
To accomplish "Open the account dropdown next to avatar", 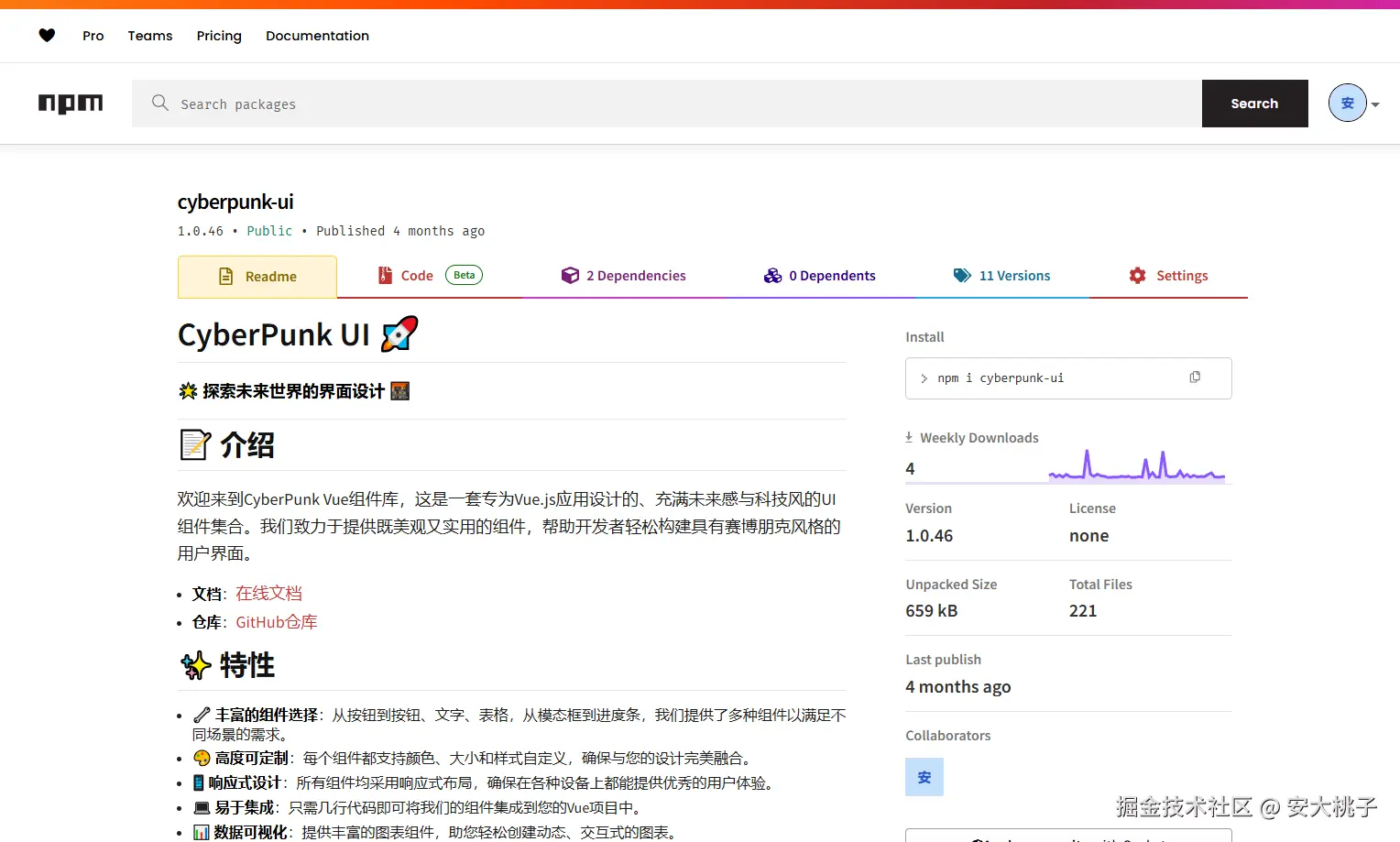I will (1373, 104).
